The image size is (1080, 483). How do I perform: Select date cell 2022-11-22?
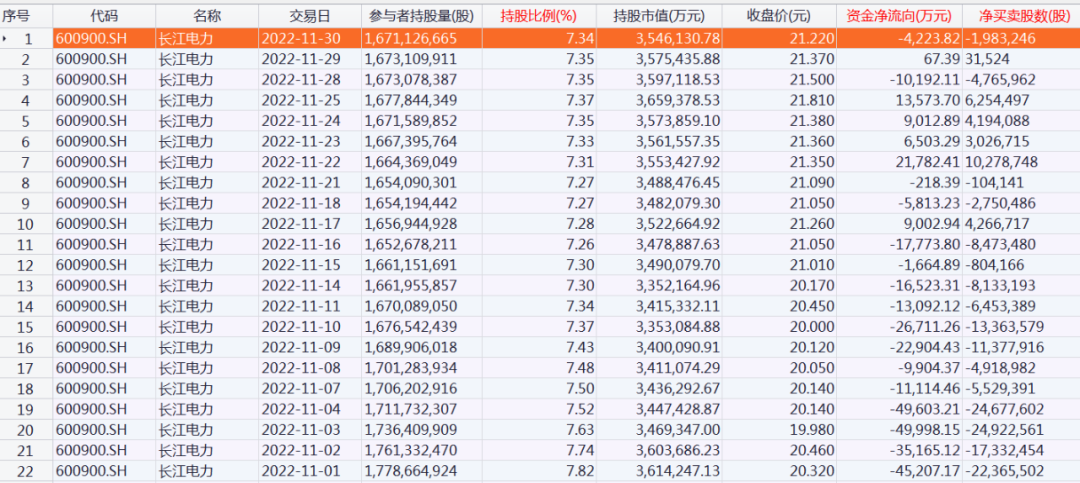coord(301,163)
